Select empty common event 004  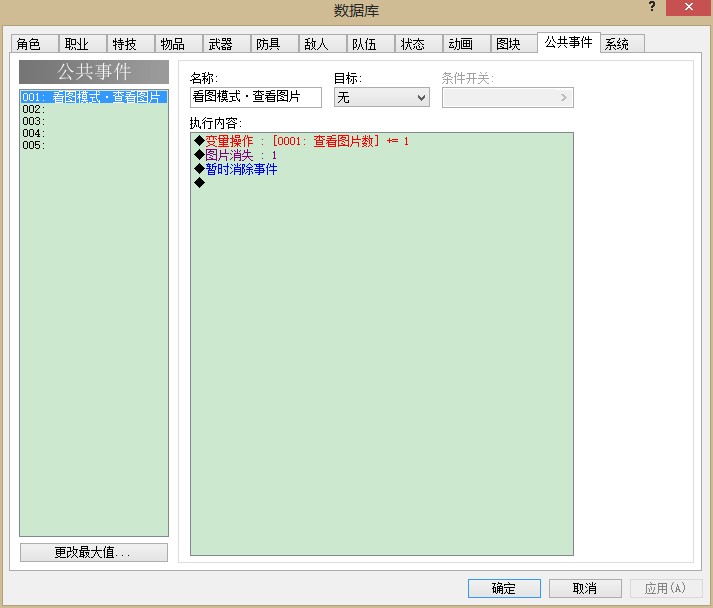pos(94,133)
